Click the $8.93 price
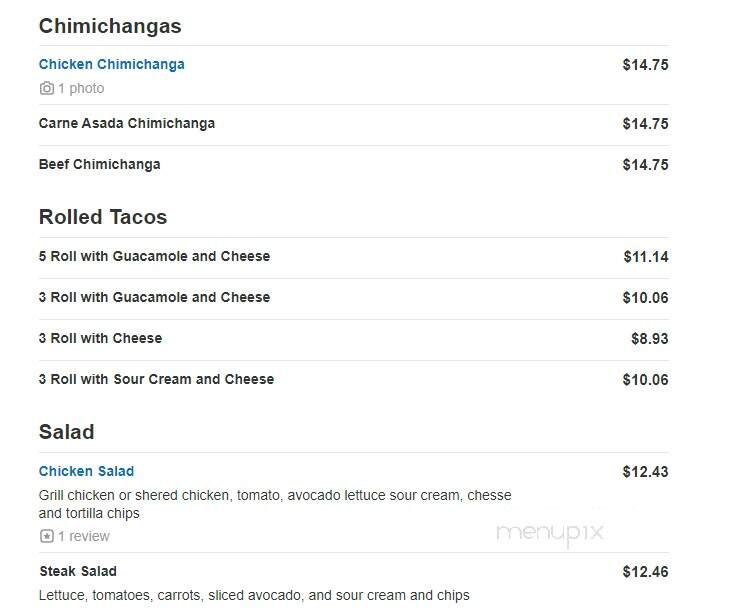Image resolution: width=729 pixels, height=615 pixels. (649, 338)
